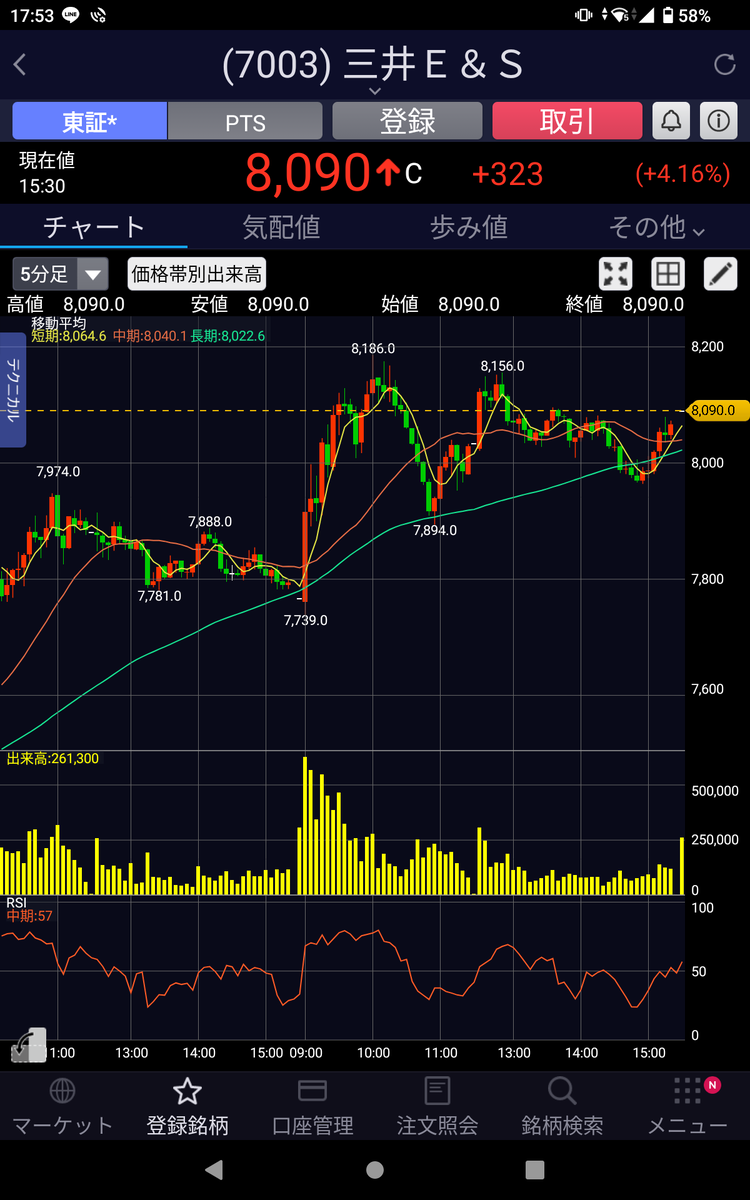The width and height of the screenshot is (750, 1200).
Task: Tap the current price 8,090
Action: (x=308, y=173)
